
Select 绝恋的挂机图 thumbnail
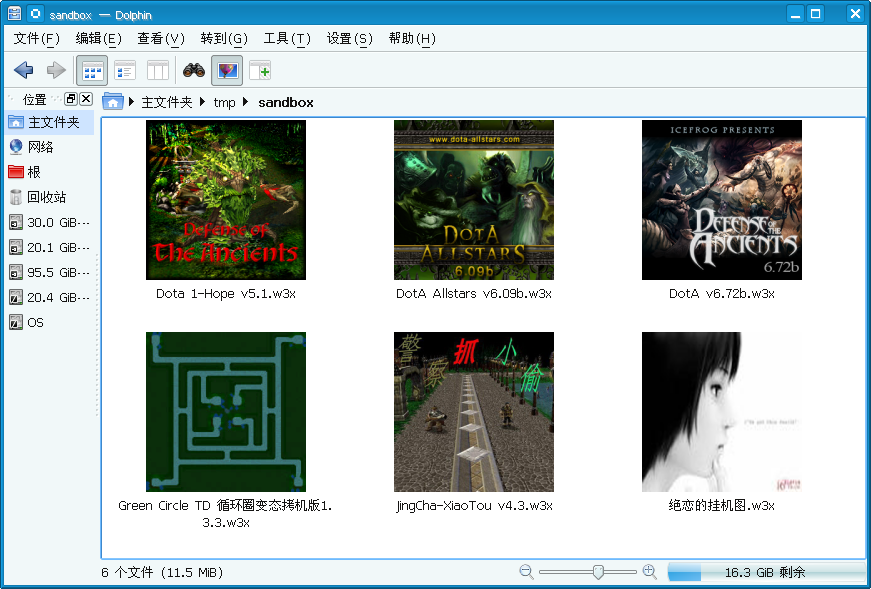(722, 412)
